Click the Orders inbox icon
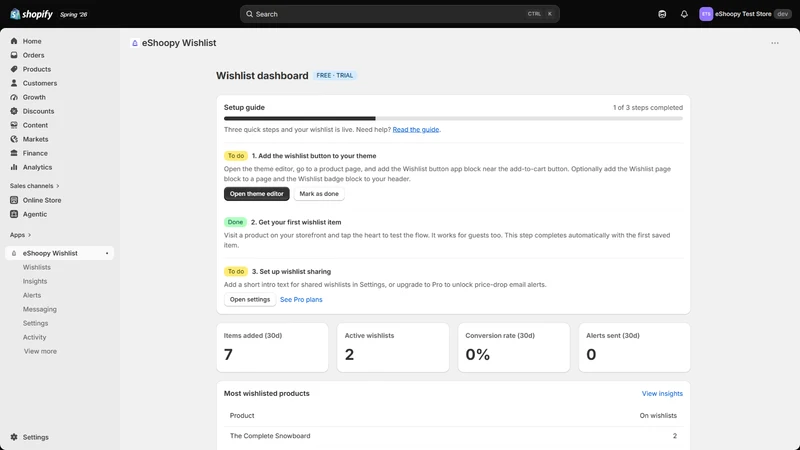The image size is (800, 450). pos(14,55)
